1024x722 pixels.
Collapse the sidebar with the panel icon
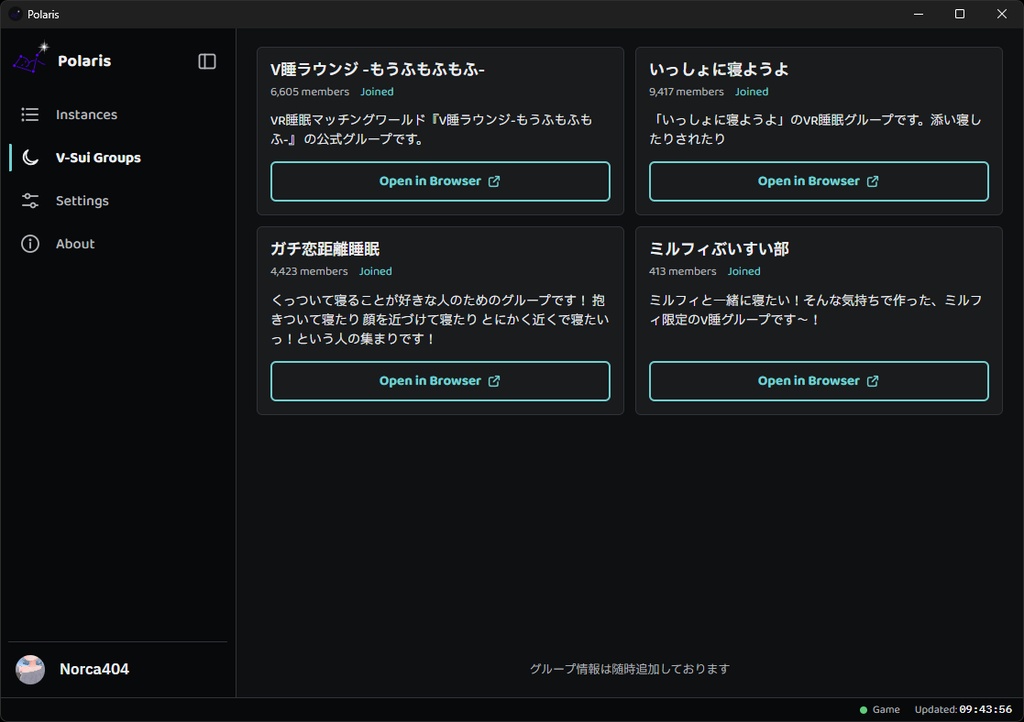click(207, 61)
